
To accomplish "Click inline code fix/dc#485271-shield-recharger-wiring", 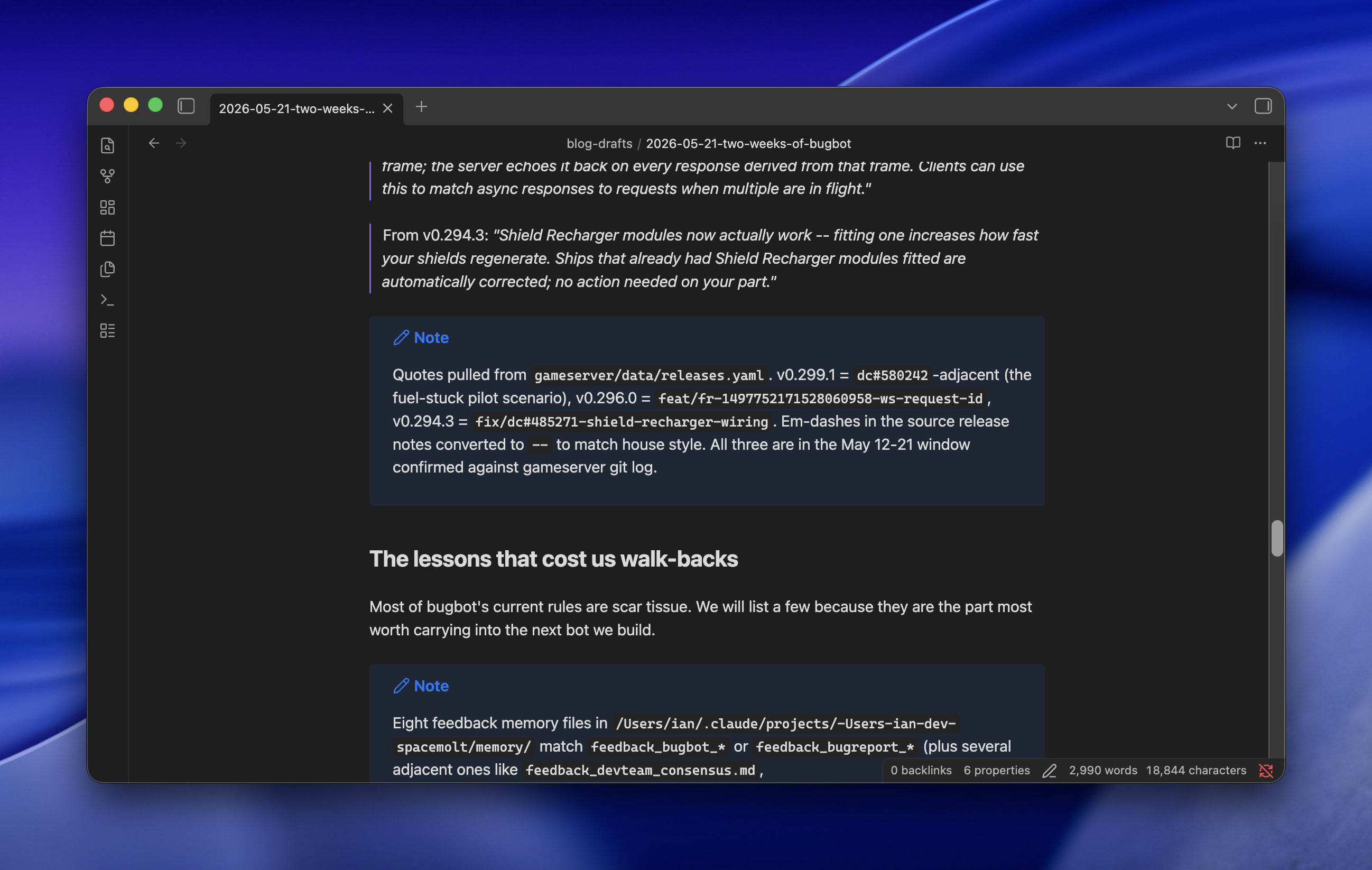I will [x=622, y=422].
